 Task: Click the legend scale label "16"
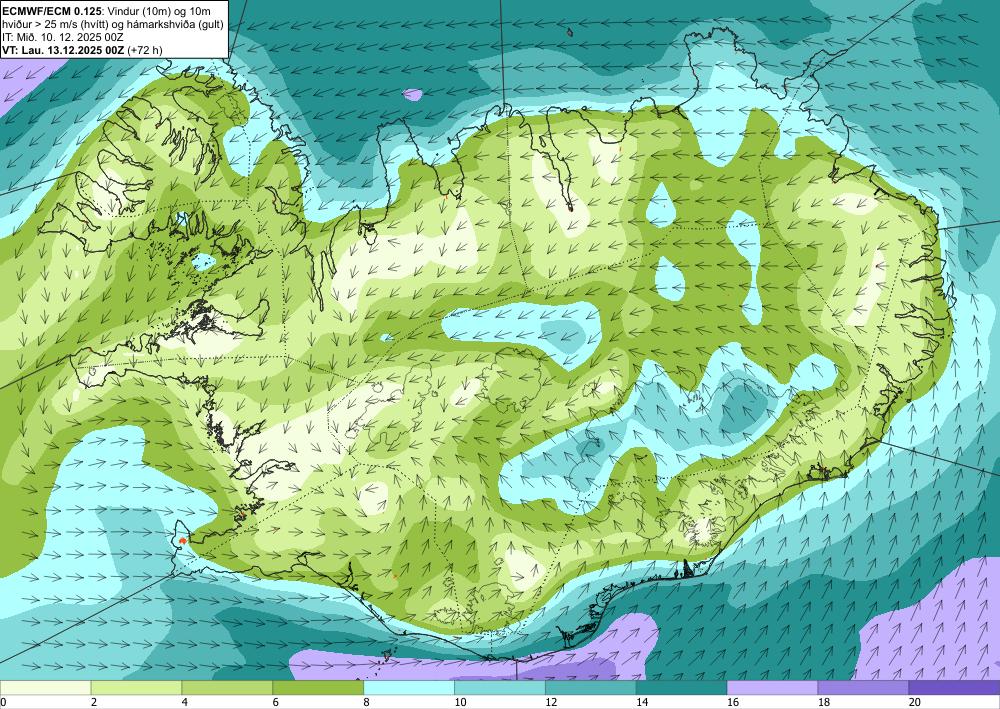pyautogui.click(x=733, y=703)
